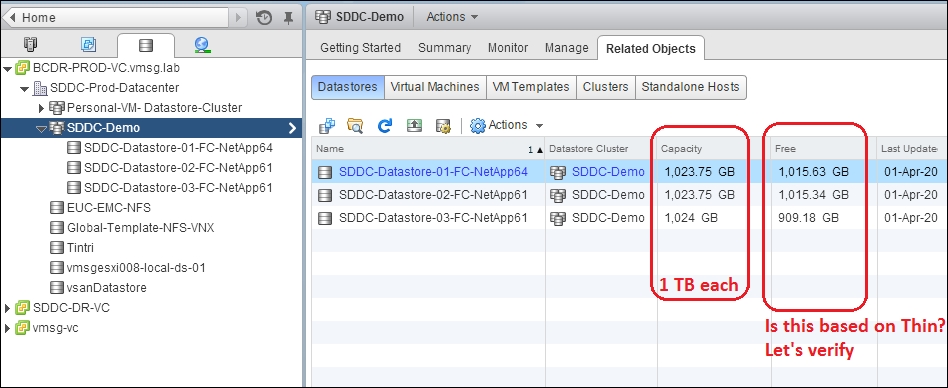Click the vCenter icon for SDDC-DR-VC
The height and width of the screenshot is (388, 948).
pos(22,308)
